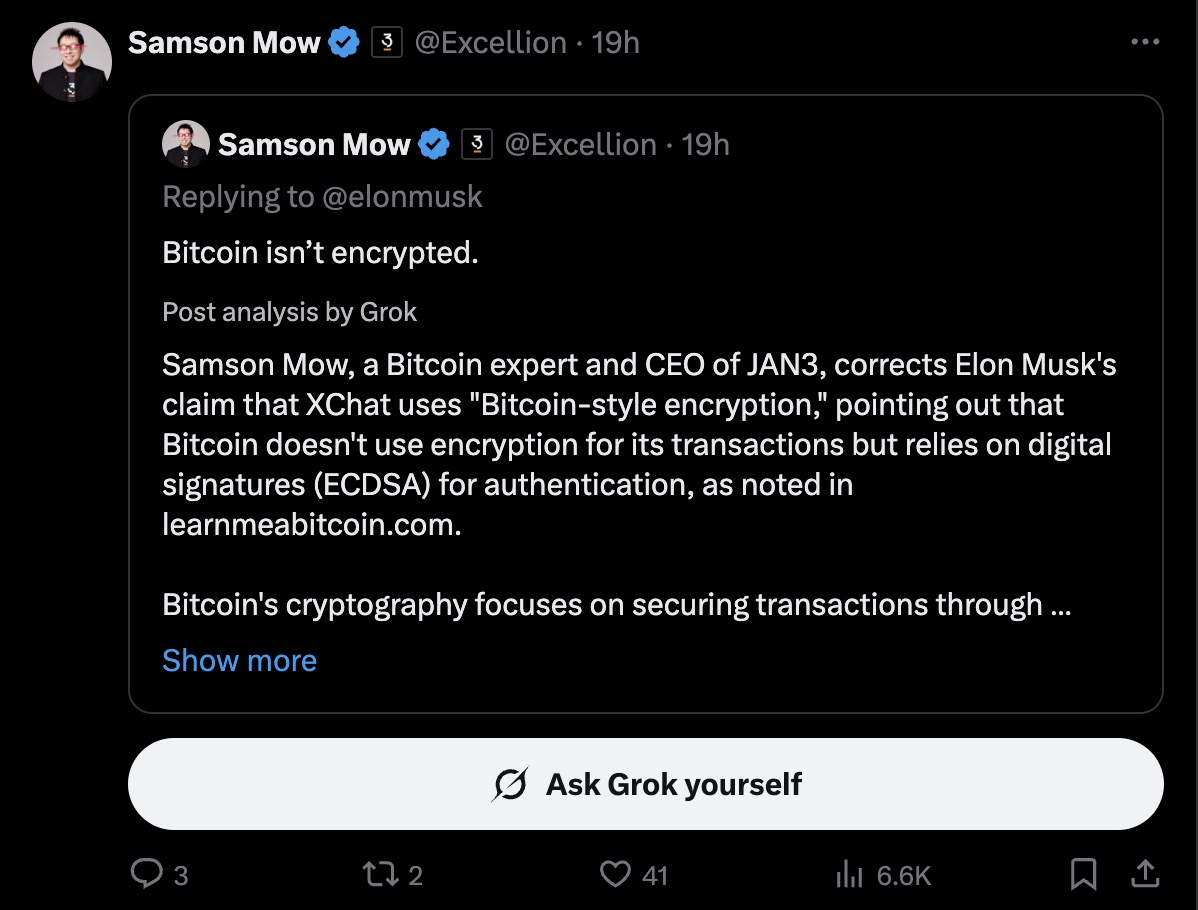Click the square affiliation badge next to checkmark

point(385,42)
